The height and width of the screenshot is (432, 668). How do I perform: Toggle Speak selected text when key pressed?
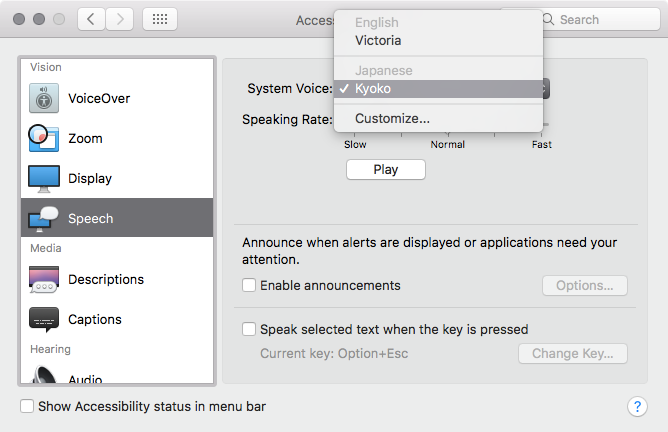click(x=249, y=329)
